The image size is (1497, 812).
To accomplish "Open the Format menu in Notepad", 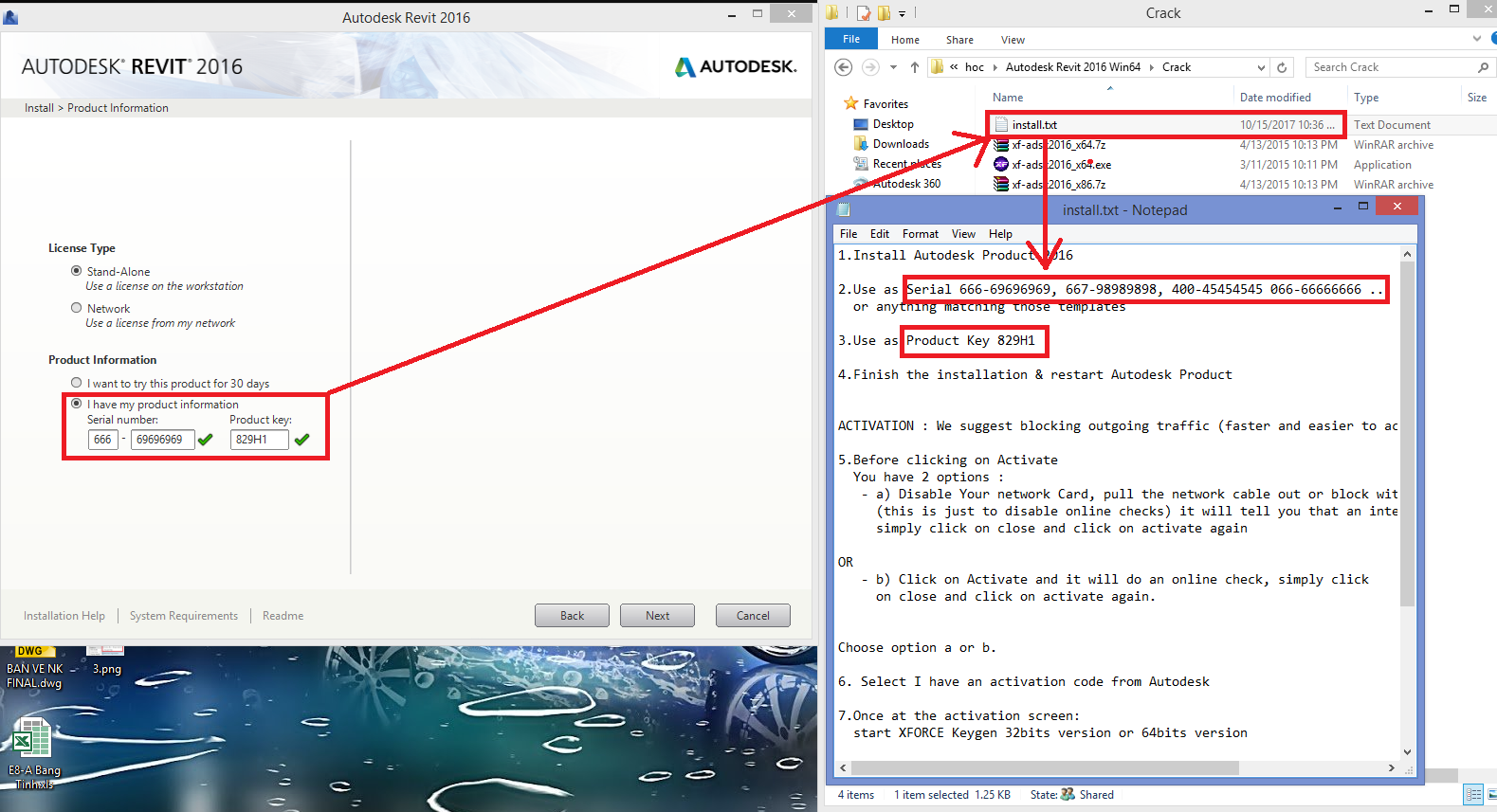I will pyautogui.click(x=921, y=234).
